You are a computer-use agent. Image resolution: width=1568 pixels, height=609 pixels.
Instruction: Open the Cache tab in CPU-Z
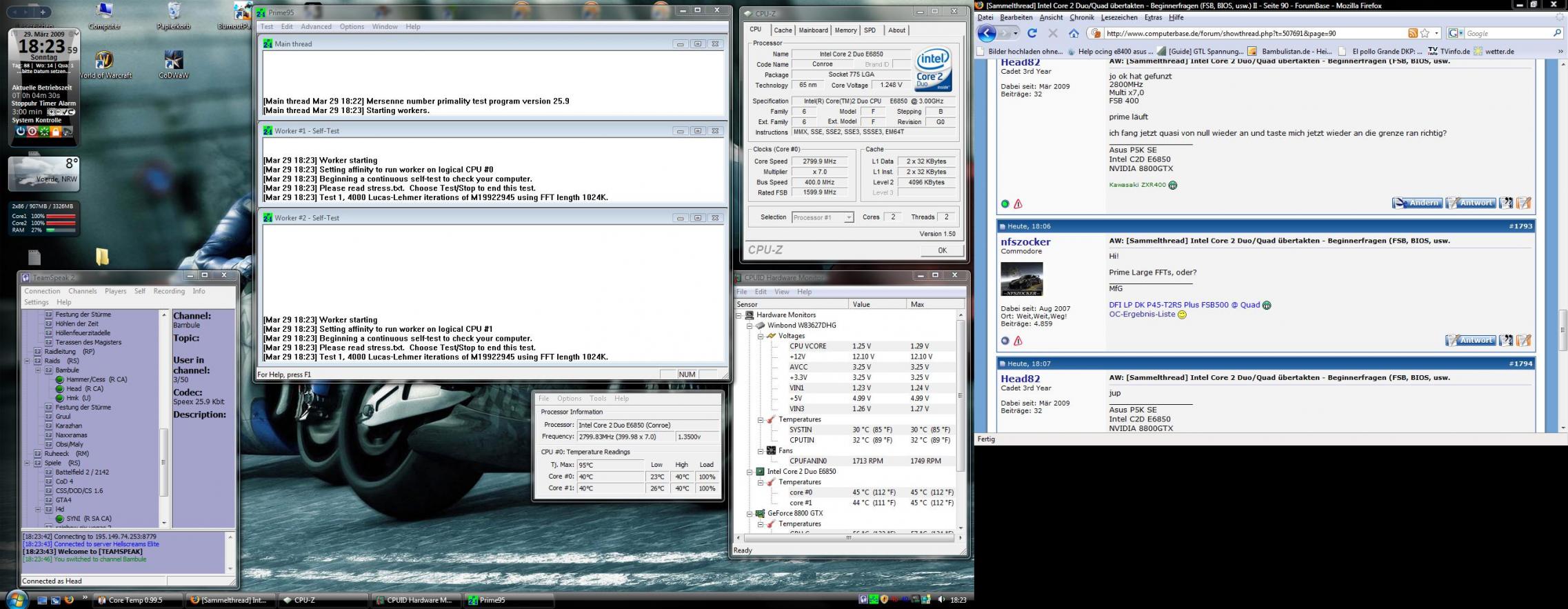(783, 30)
